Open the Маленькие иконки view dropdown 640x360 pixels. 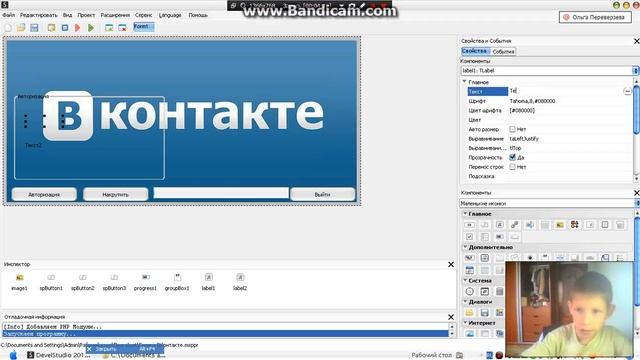[637, 203]
